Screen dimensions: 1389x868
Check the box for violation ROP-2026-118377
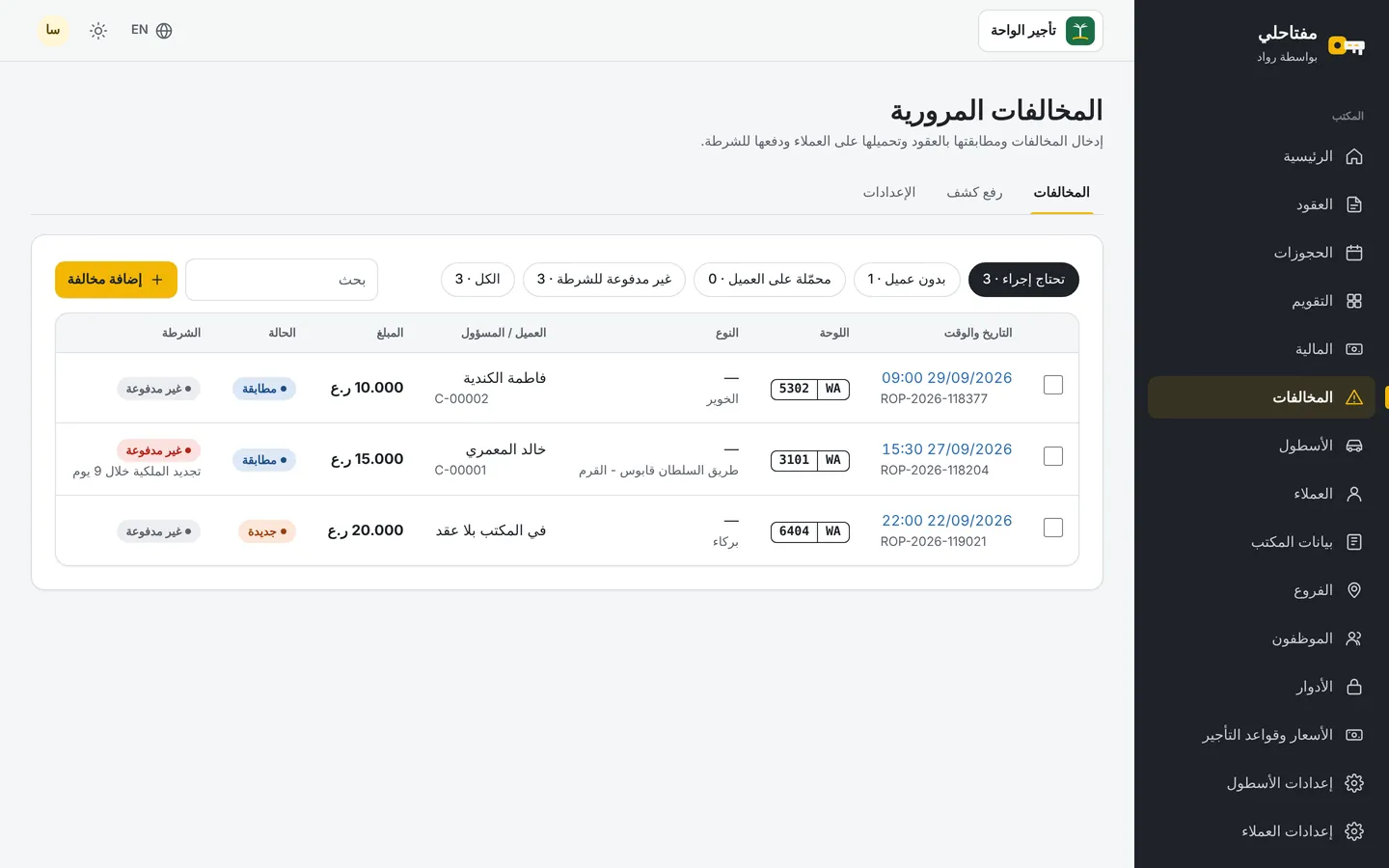[x=1053, y=385]
